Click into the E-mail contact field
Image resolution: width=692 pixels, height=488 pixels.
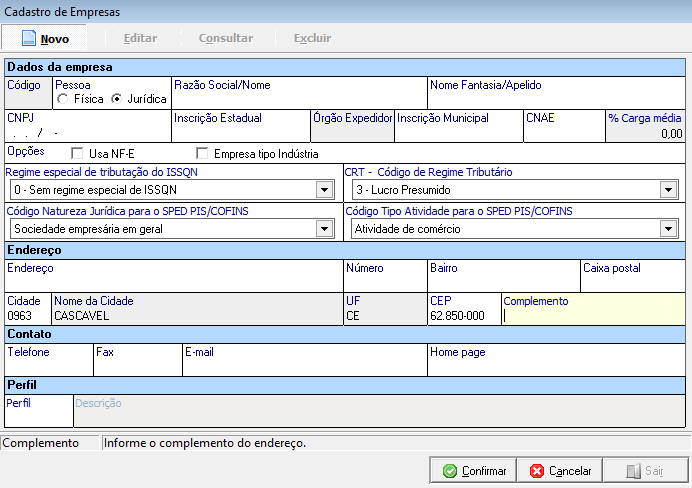(304, 365)
